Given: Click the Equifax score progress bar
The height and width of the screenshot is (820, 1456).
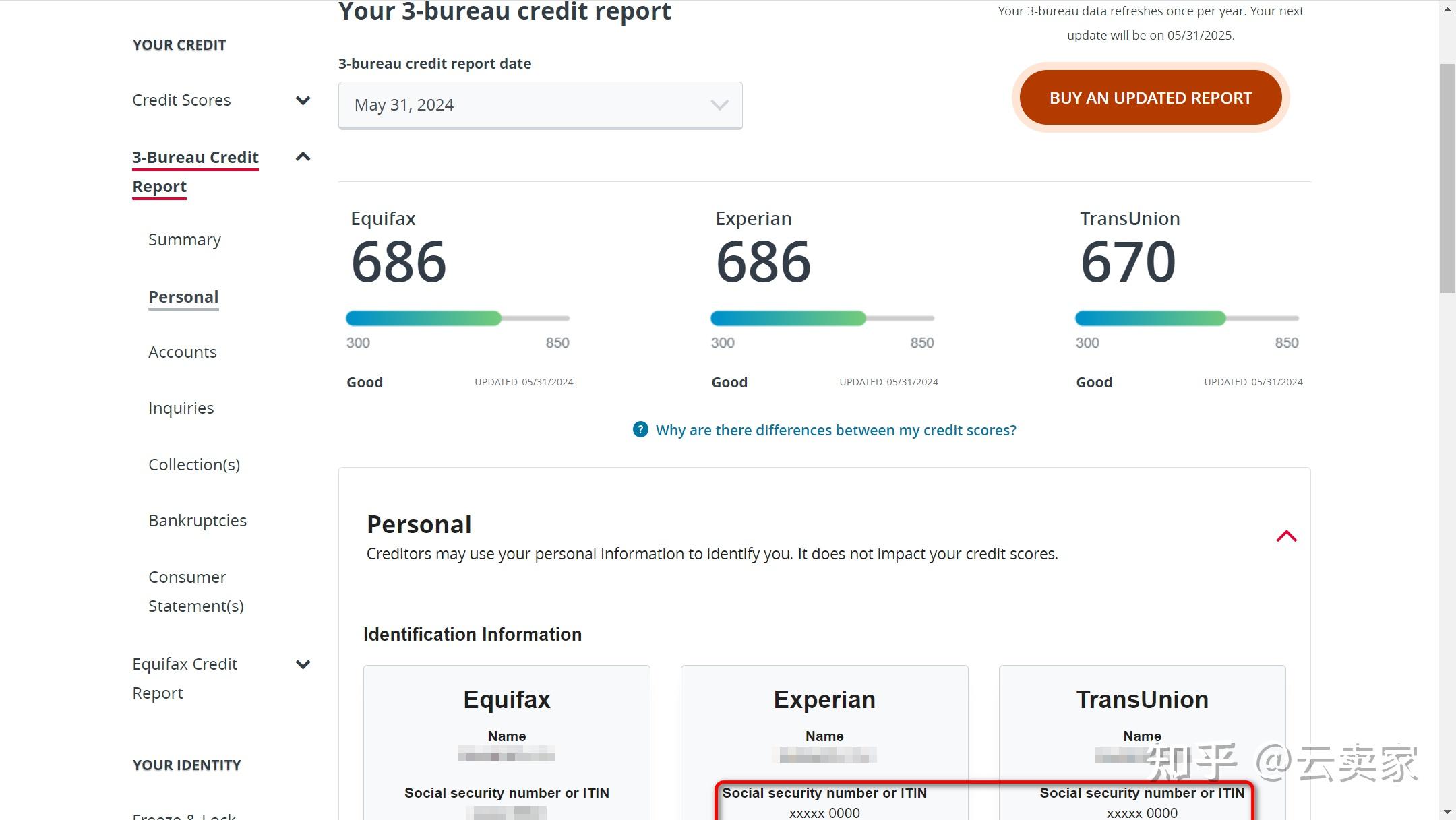Looking at the screenshot, I should click(x=458, y=318).
